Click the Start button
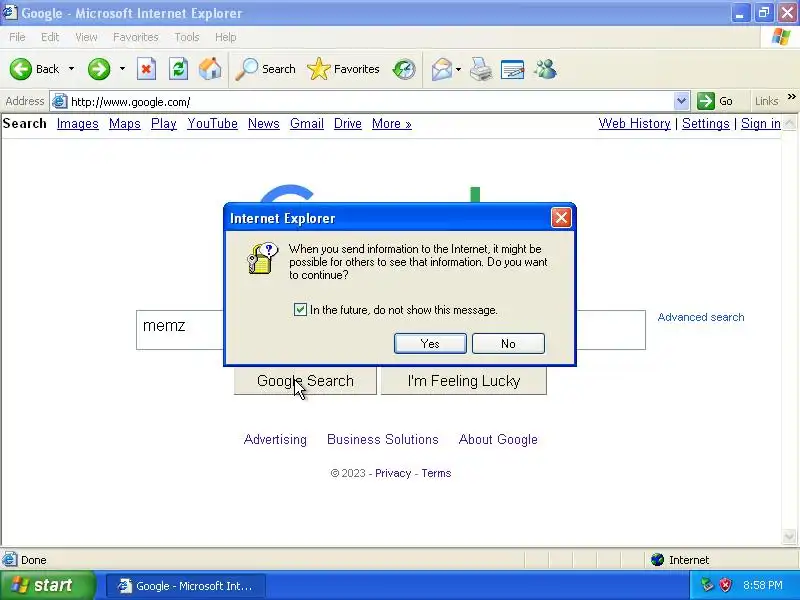 click(x=47, y=585)
